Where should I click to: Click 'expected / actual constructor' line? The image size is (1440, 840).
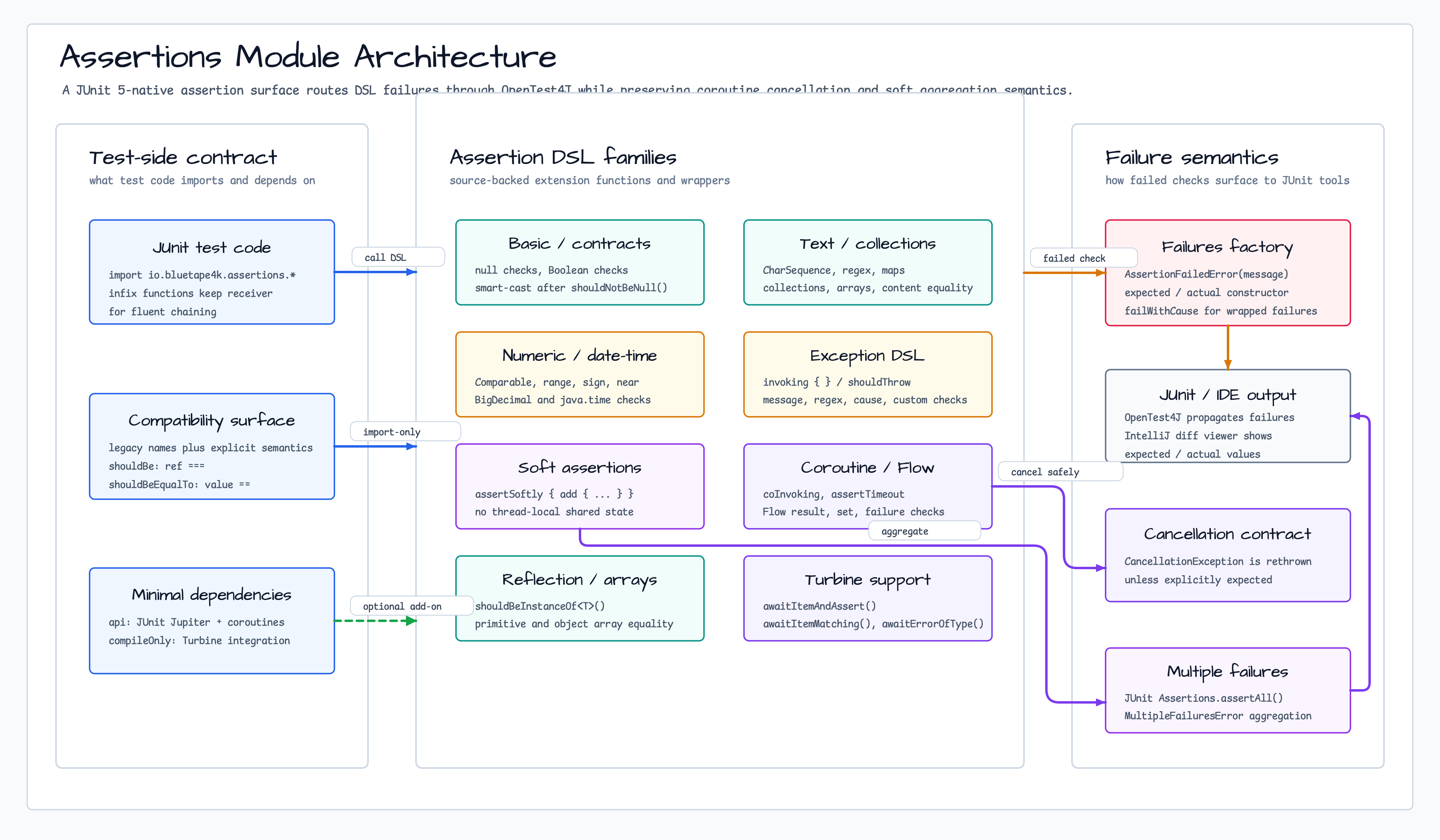point(1206,292)
